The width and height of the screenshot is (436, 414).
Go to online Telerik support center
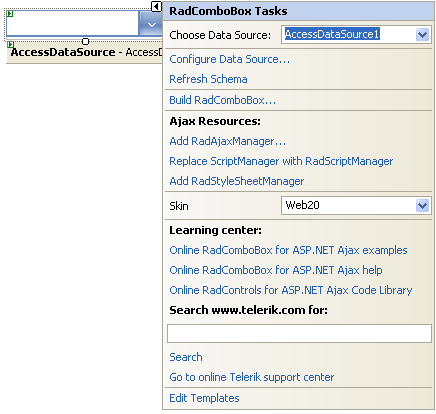(x=252, y=377)
